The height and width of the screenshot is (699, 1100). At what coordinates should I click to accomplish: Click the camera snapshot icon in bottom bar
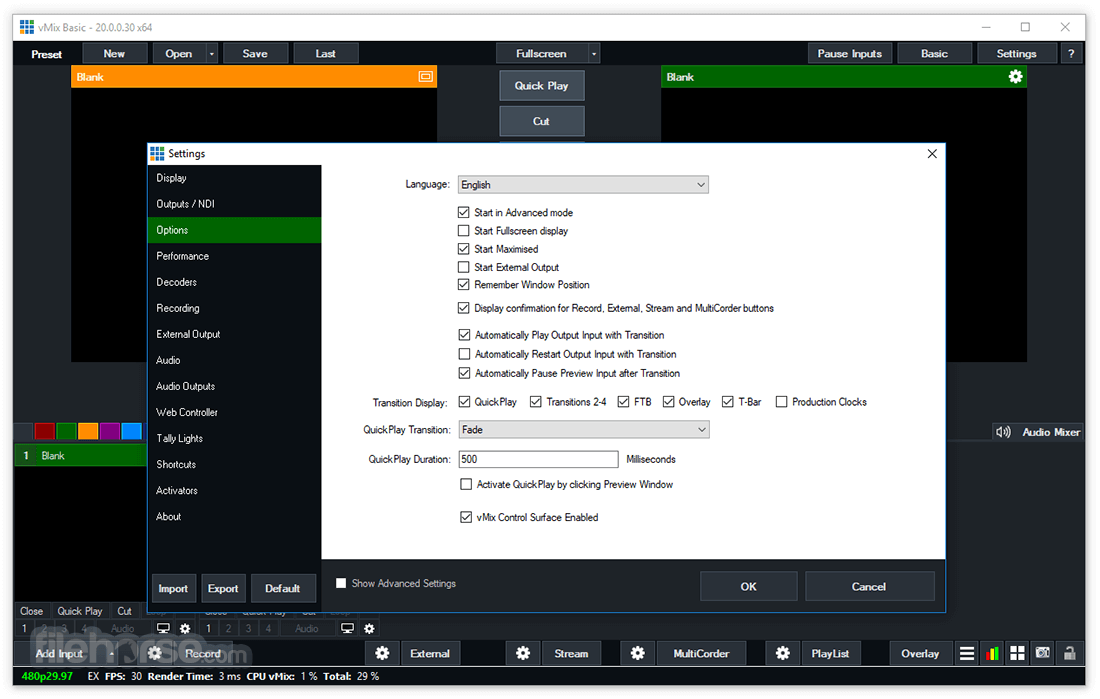point(1043,653)
